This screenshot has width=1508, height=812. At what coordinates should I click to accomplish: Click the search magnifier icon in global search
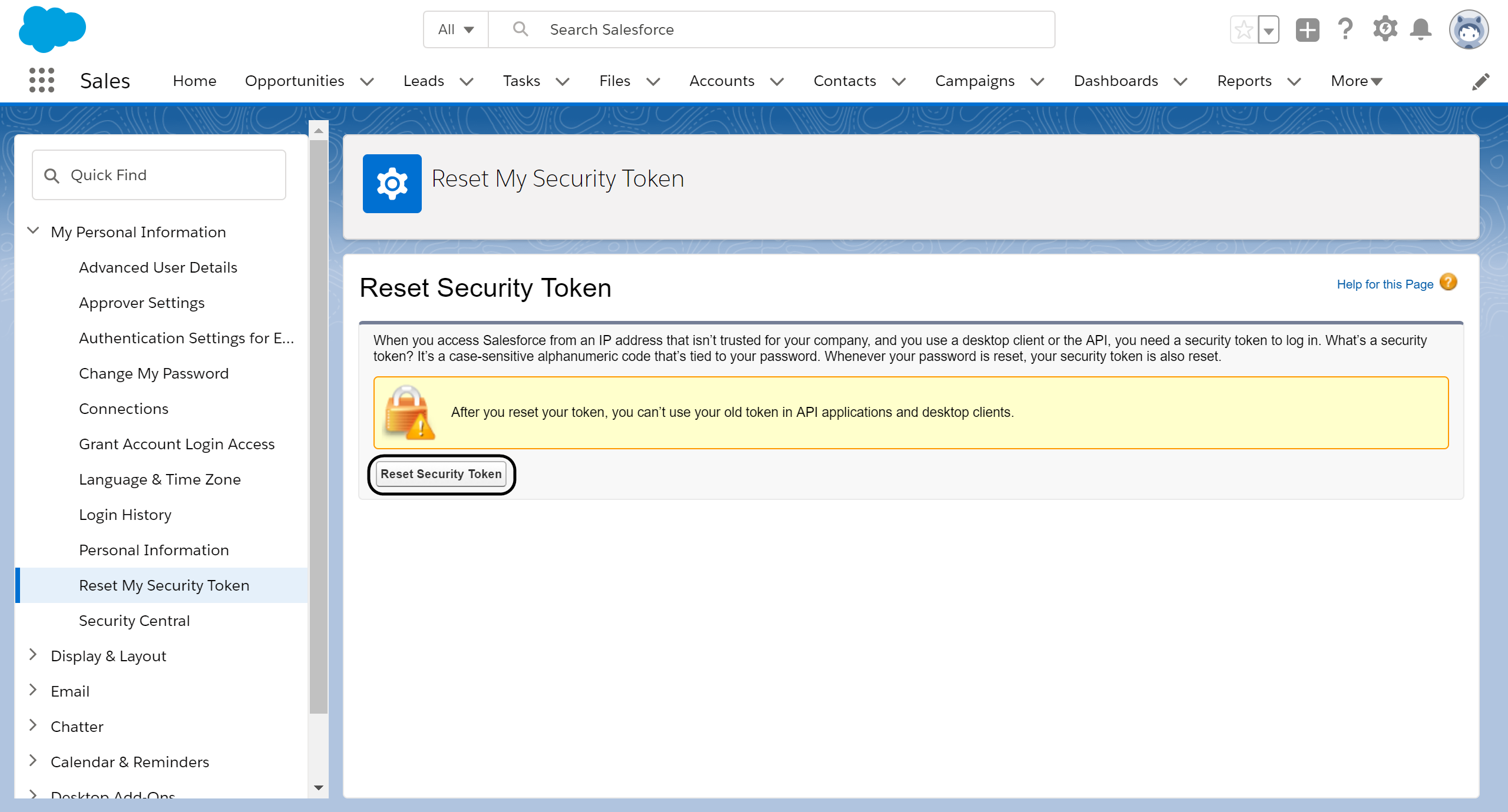click(520, 29)
